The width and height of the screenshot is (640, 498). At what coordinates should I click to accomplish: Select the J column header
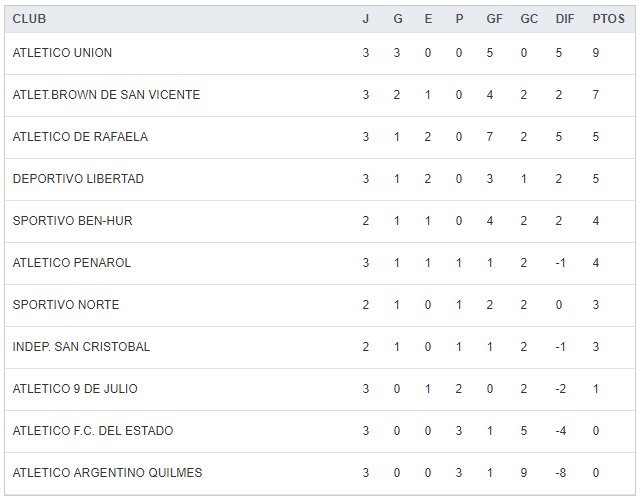pyautogui.click(x=366, y=19)
